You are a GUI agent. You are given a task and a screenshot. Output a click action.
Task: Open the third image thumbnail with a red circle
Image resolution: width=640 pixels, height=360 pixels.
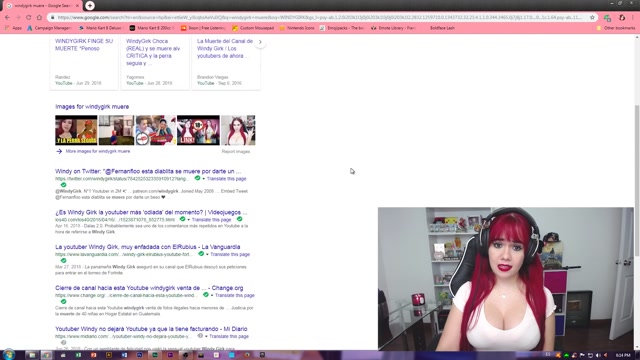[x=156, y=130]
